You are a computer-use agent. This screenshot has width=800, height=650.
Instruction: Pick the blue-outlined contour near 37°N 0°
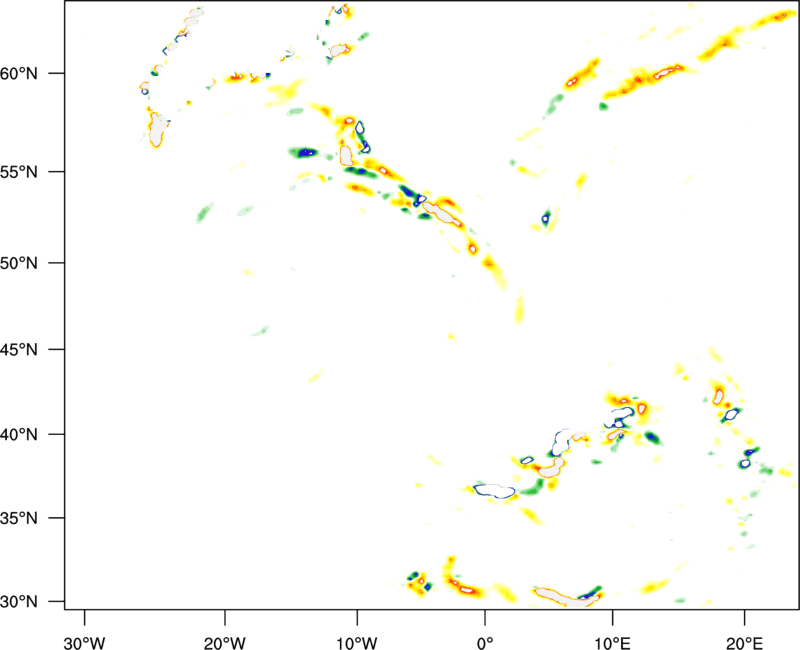[x=494, y=491]
